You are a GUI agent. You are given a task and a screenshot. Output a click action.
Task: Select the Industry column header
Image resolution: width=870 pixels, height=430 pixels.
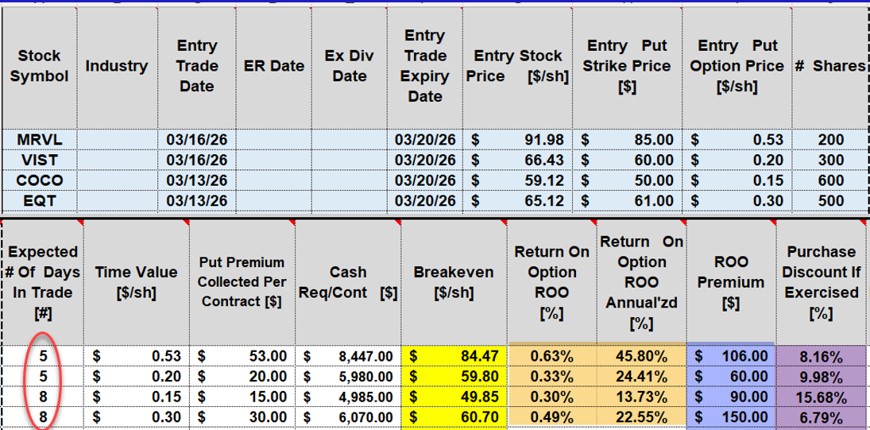(x=116, y=66)
